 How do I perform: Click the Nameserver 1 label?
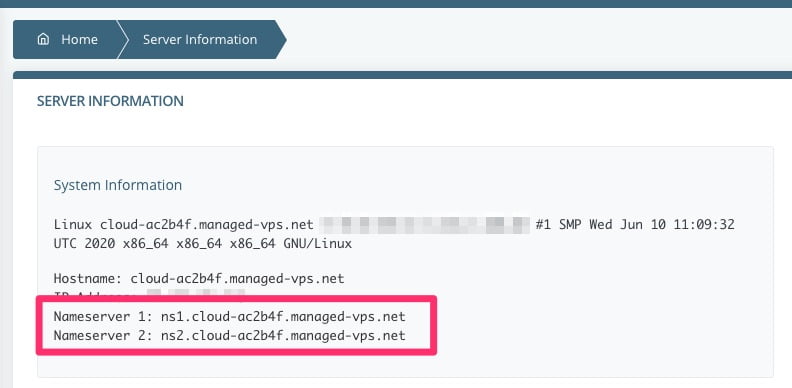pos(103,317)
